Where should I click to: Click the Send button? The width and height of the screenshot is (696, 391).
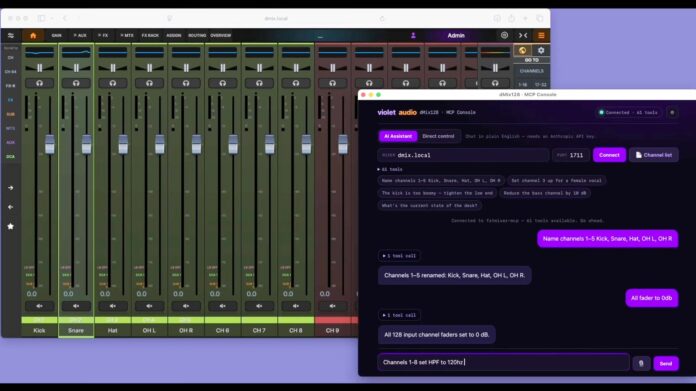tap(665, 363)
